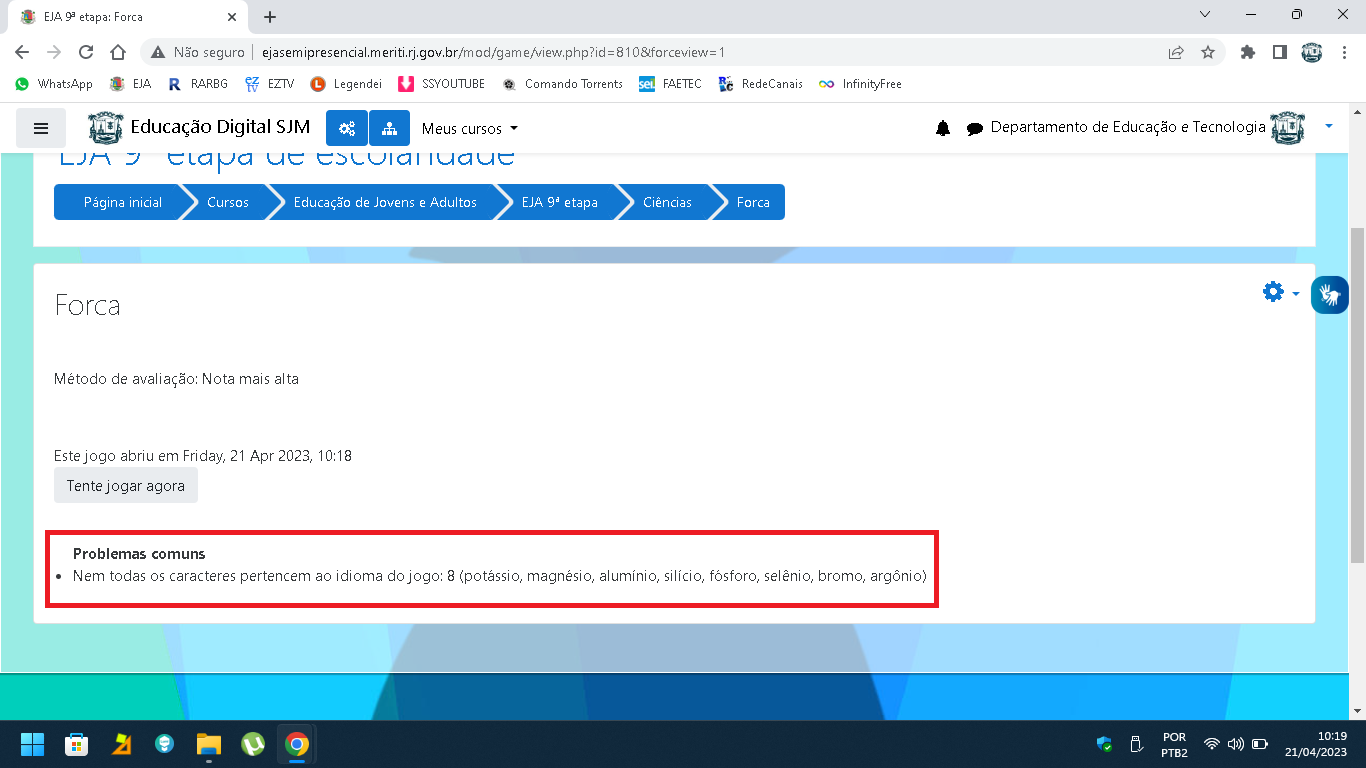Image resolution: width=1366 pixels, height=768 pixels.
Task: Open the RedeCanais bookmark
Action: (760, 84)
